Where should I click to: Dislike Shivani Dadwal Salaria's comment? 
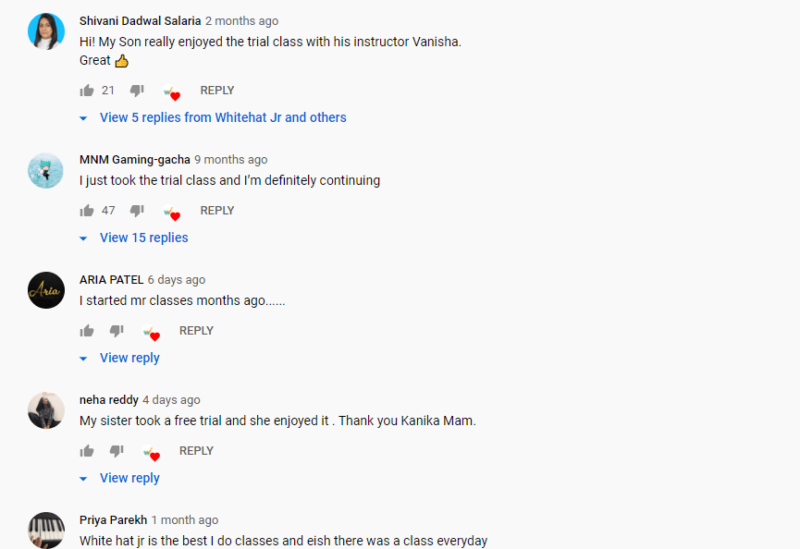point(137,90)
